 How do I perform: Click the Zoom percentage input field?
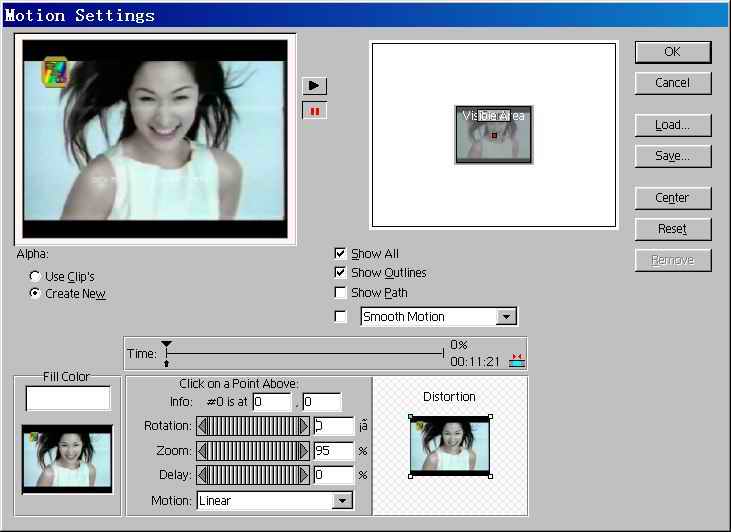(x=334, y=451)
